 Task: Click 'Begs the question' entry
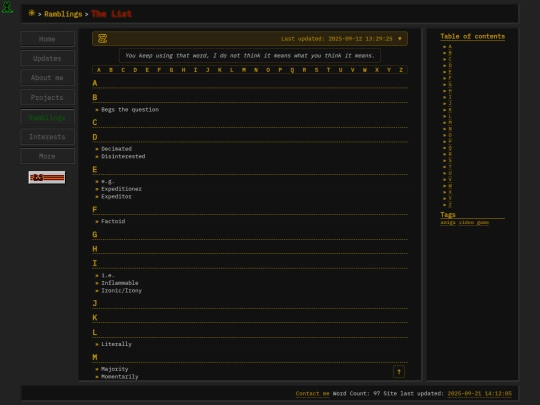point(130,110)
